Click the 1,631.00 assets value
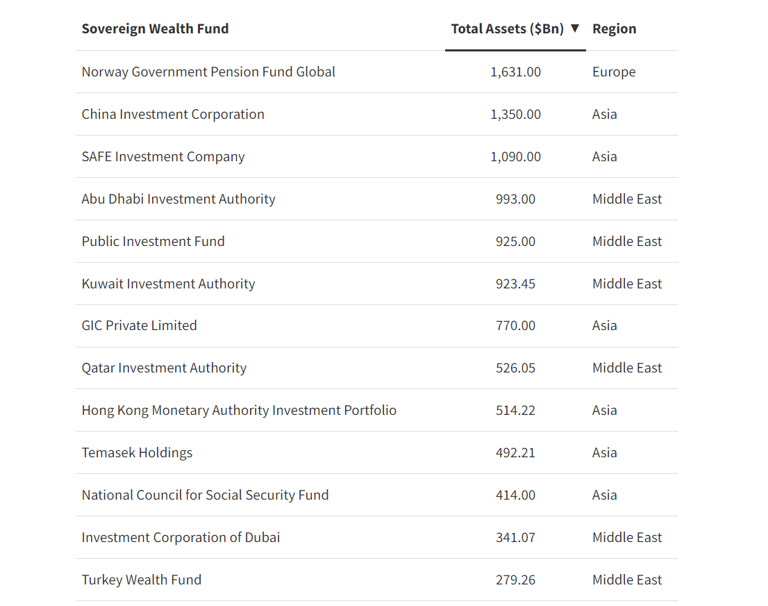 tap(516, 72)
